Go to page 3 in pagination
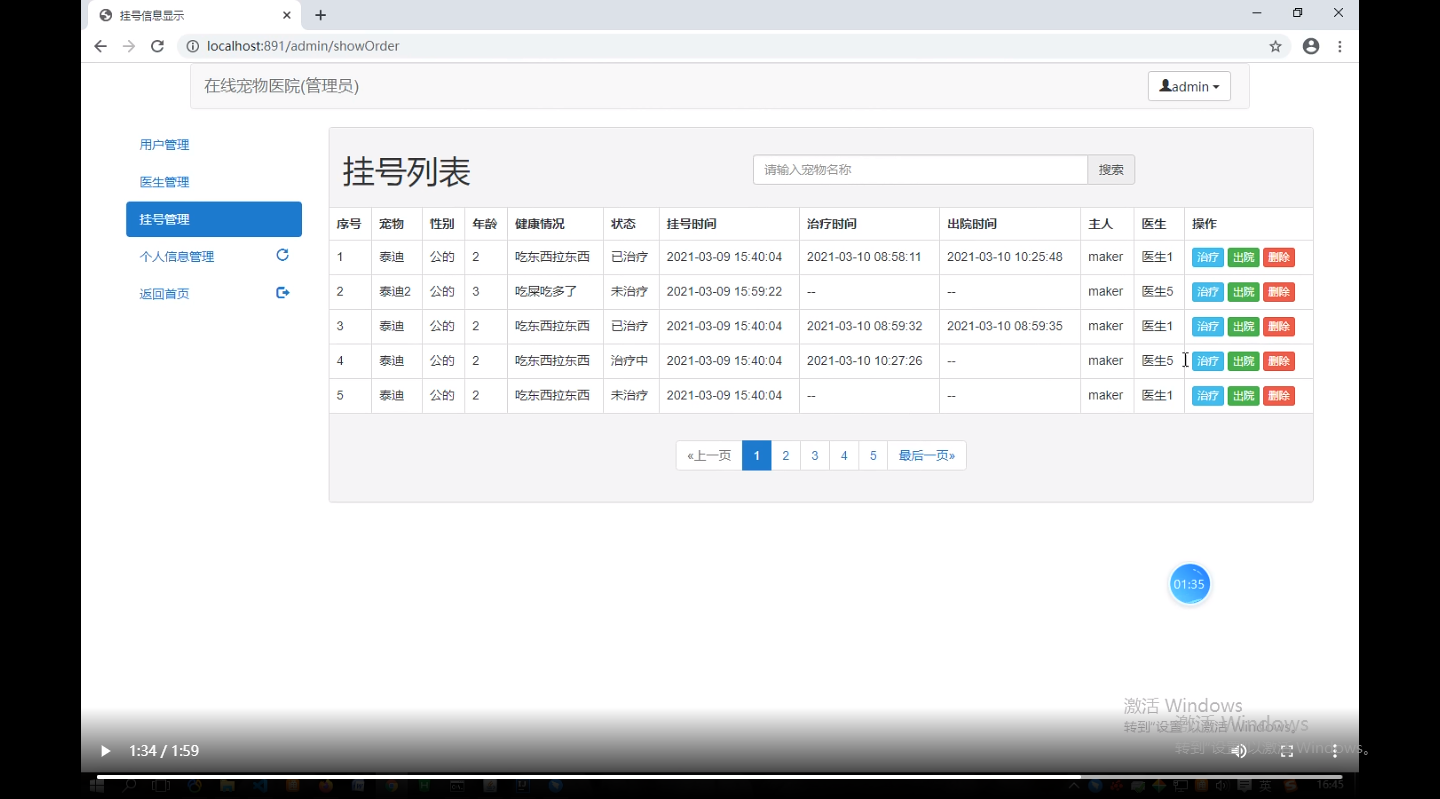This screenshot has width=1440, height=799. coord(815,455)
